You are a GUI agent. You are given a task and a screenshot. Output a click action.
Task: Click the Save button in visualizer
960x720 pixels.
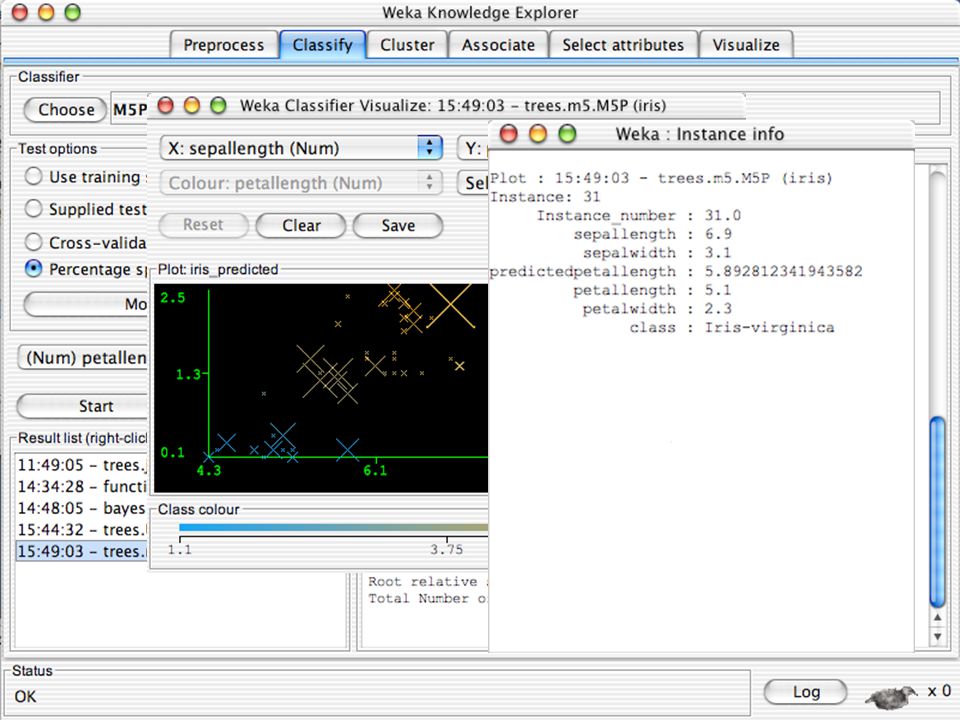398,225
